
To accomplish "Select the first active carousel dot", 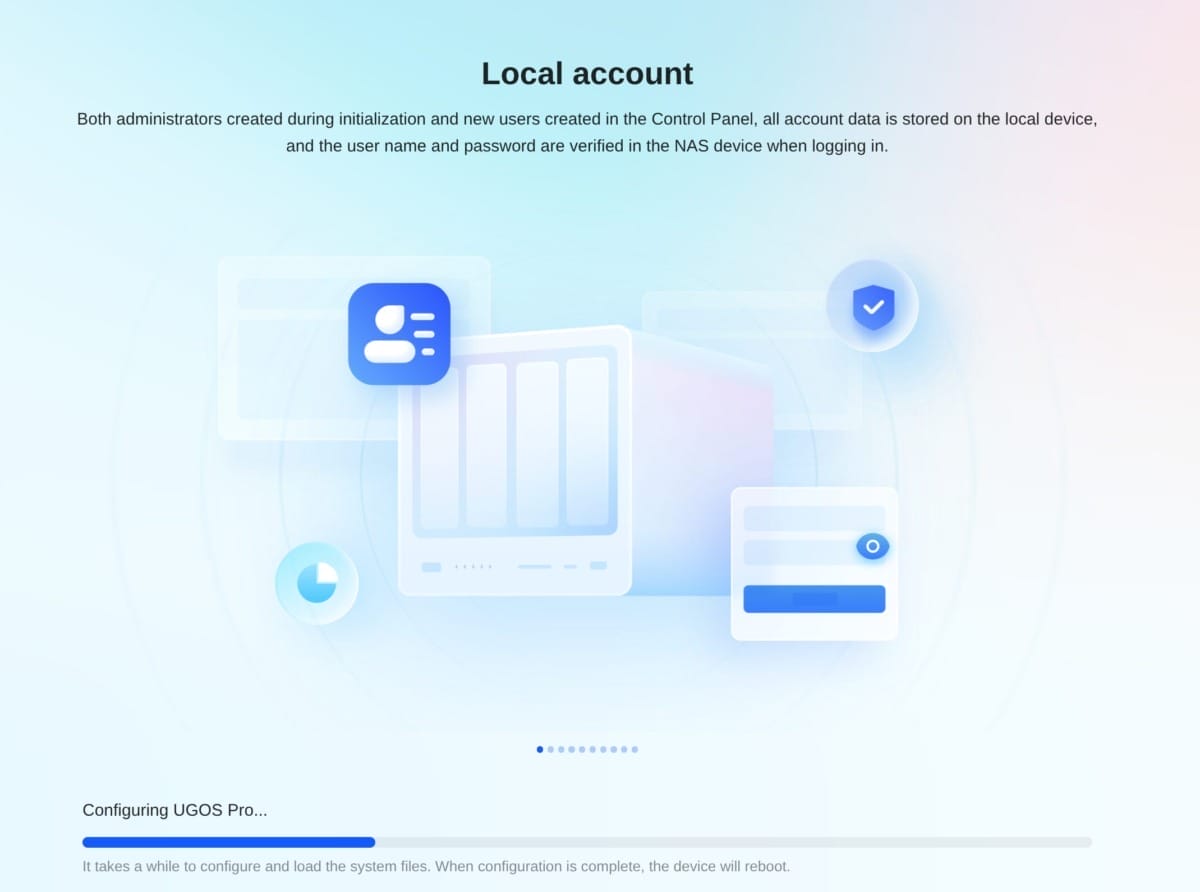I will (540, 749).
